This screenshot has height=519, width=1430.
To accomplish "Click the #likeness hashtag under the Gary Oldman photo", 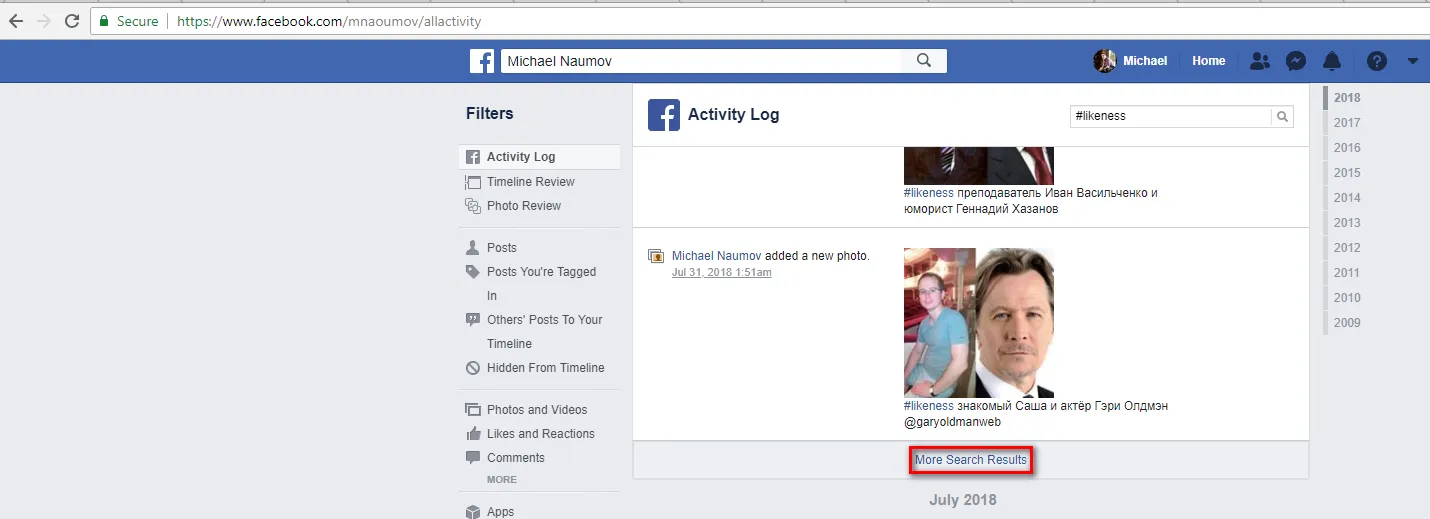I will (928, 406).
